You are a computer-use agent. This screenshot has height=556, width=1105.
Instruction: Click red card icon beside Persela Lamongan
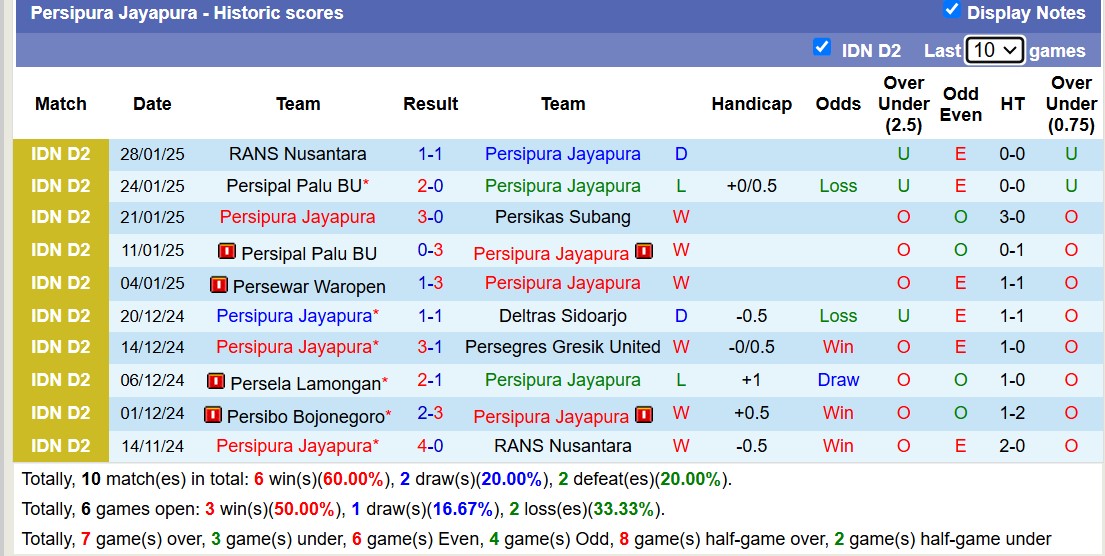tap(216, 382)
